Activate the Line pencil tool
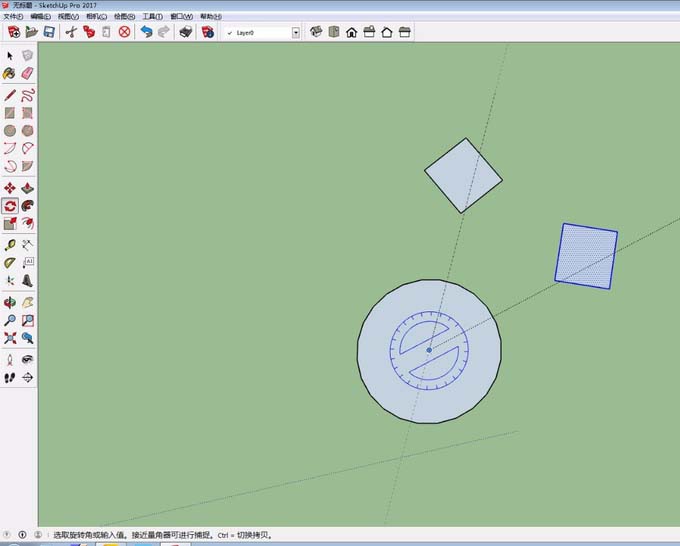Viewport: 680px width, 546px height. (x=10, y=95)
